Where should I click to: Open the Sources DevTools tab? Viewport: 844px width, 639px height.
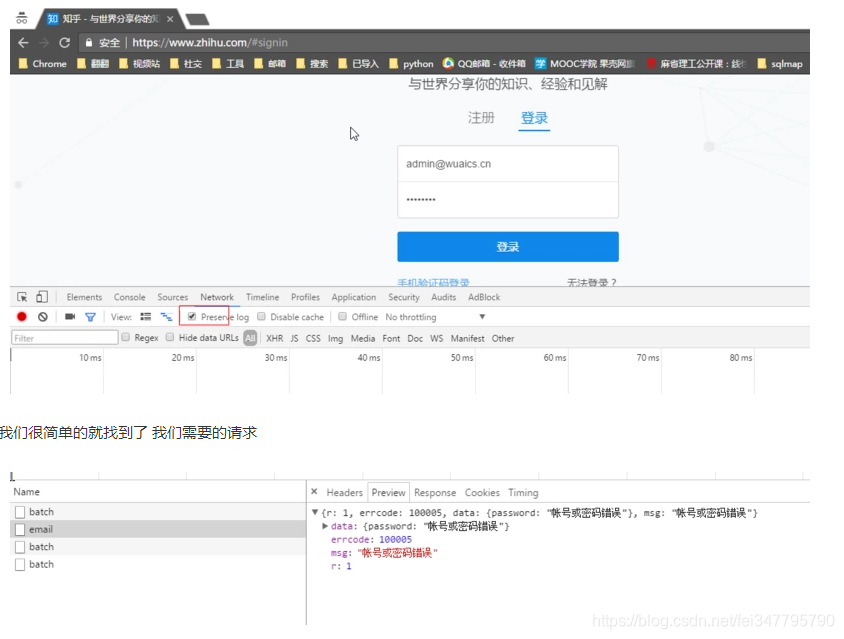[x=172, y=297]
